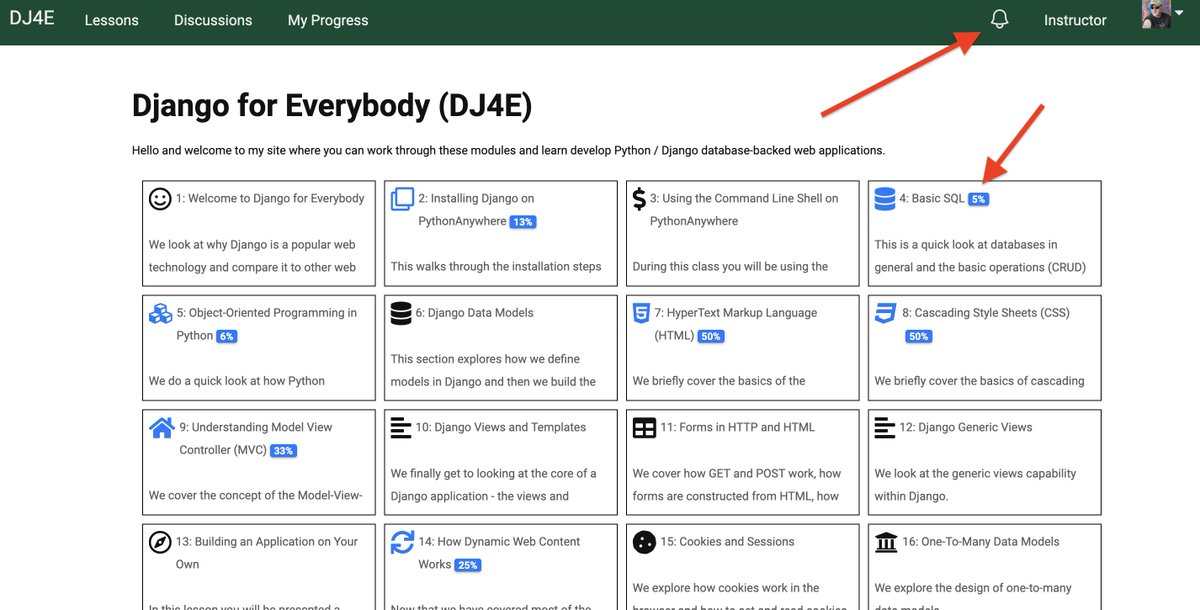Open lesson 14: How Dynamic Web Content Works
This screenshot has height=610, width=1200.
point(499,553)
